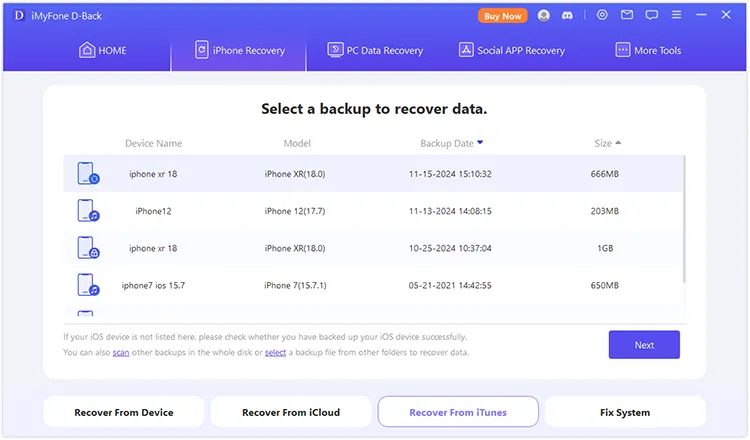Click the Next button

(644, 345)
